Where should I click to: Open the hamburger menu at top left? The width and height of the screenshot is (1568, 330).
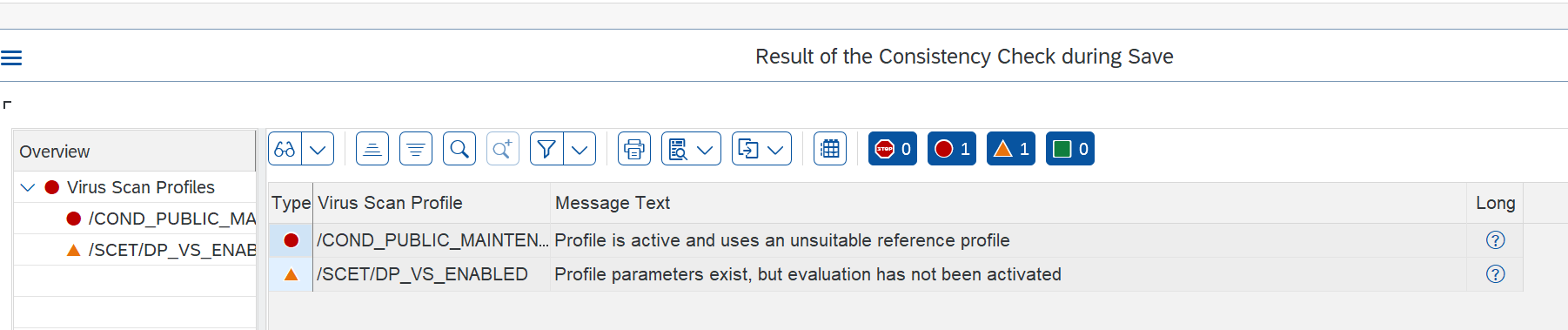pos(11,57)
